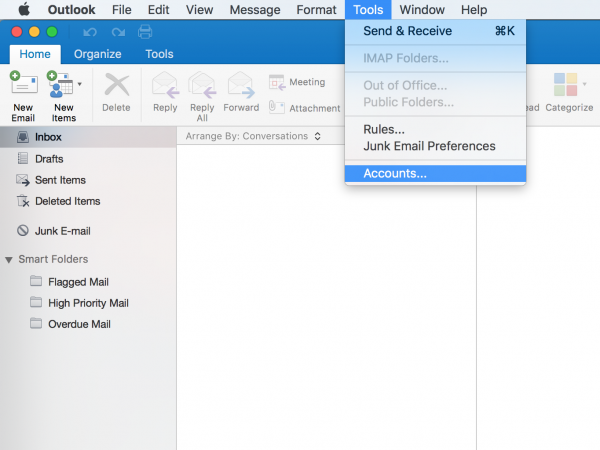Image resolution: width=600 pixels, height=450 pixels.
Task: Click the Forward envelope icon
Action: tap(241, 85)
